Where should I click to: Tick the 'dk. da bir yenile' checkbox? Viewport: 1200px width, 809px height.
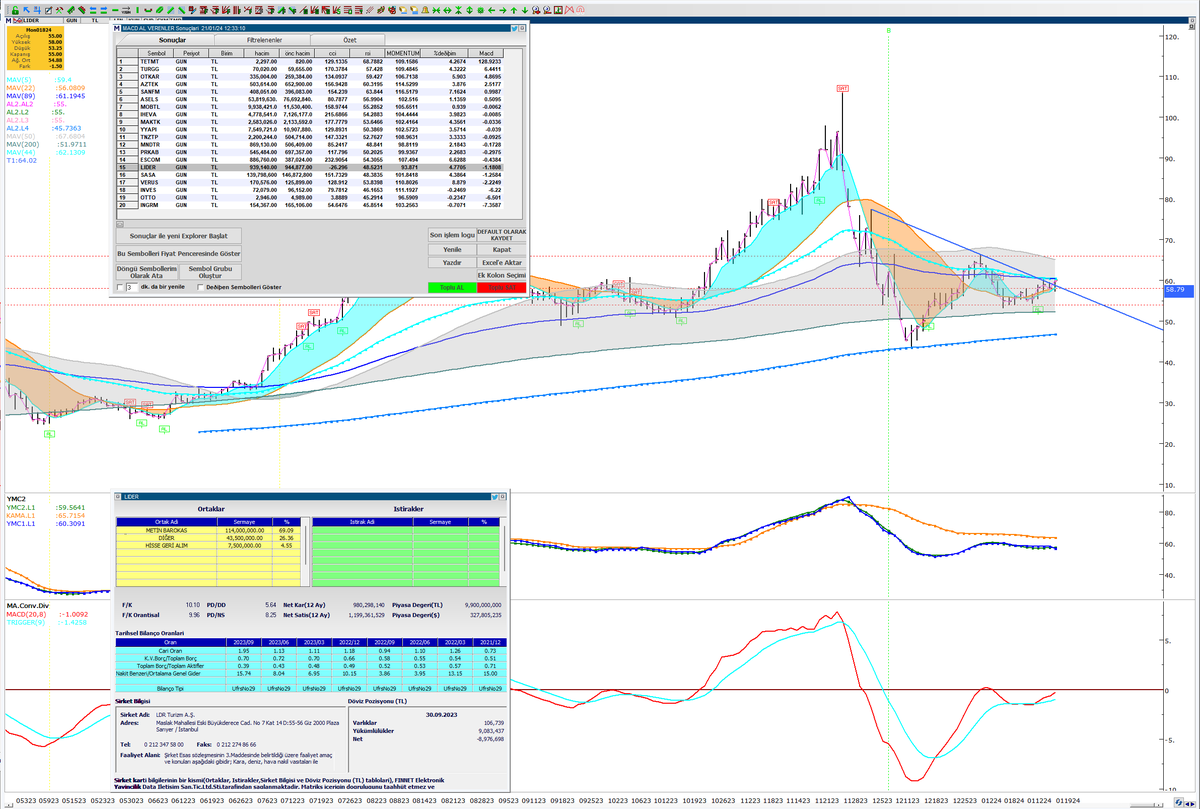[x=119, y=287]
